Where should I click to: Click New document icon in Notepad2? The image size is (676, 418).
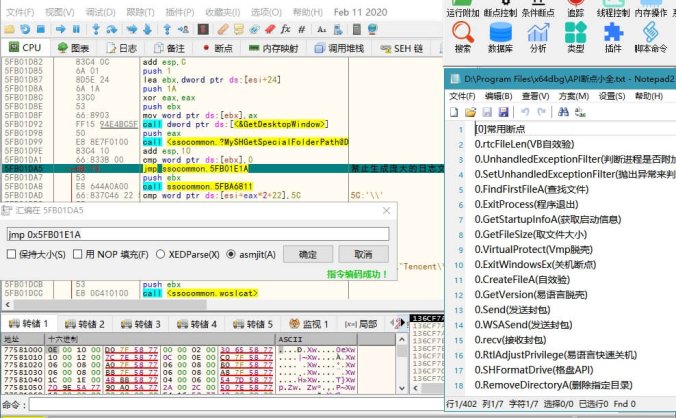454,112
